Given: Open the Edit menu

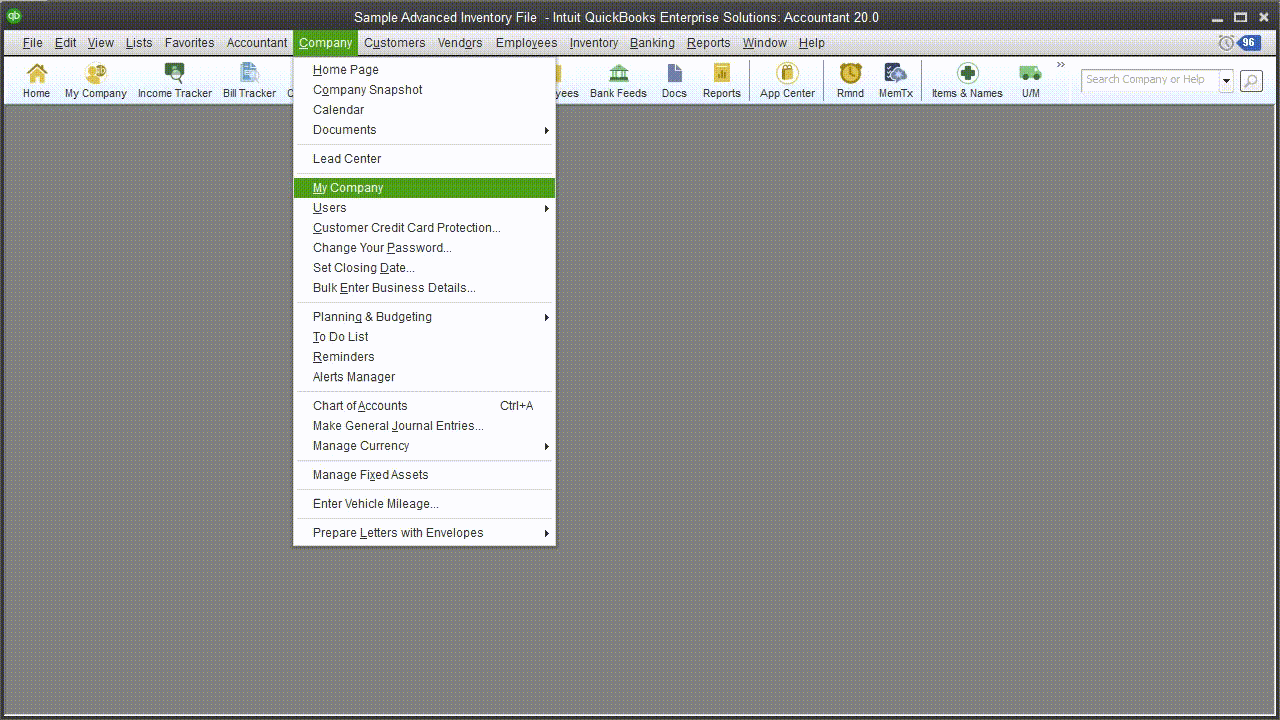Looking at the screenshot, I should (x=66, y=43).
